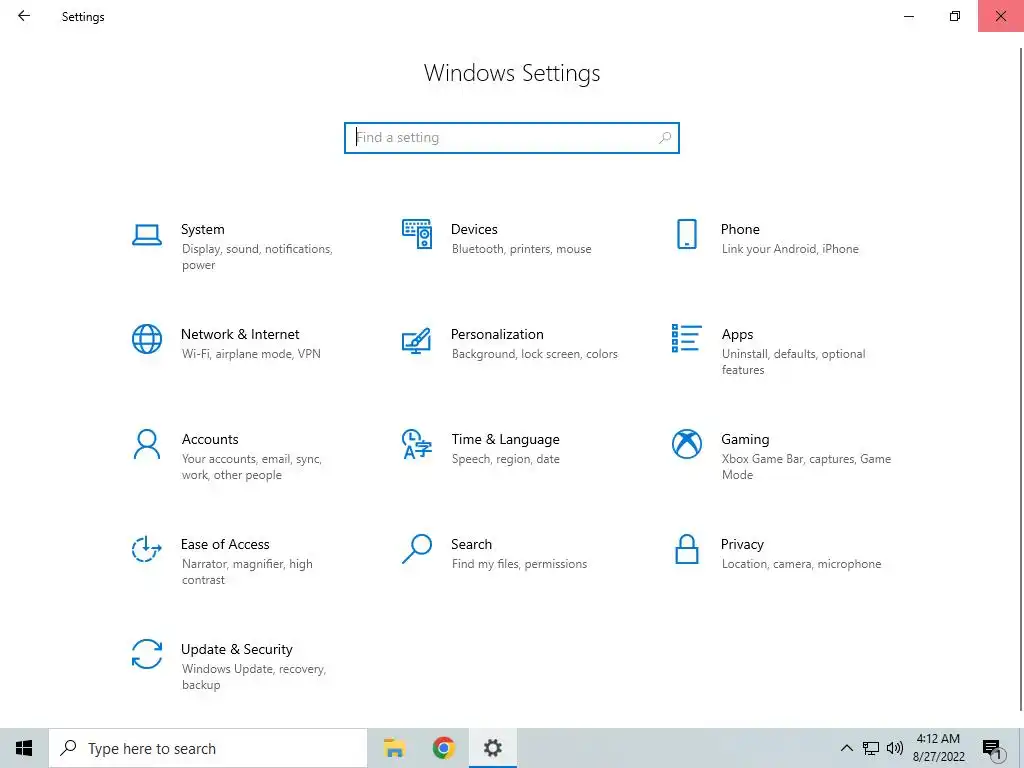The height and width of the screenshot is (768, 1024).
Task: Click "Xbox Game Bar, captures, Game Mode" text
Action: click(806, 467)
